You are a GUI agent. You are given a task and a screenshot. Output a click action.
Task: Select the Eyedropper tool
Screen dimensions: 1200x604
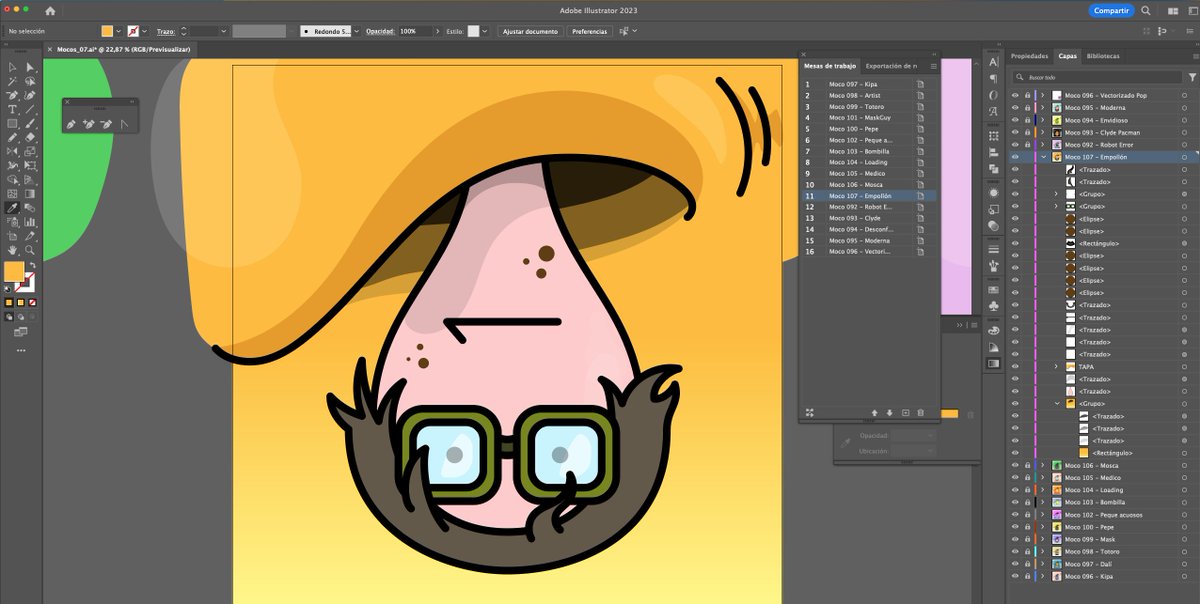(12, 207)
